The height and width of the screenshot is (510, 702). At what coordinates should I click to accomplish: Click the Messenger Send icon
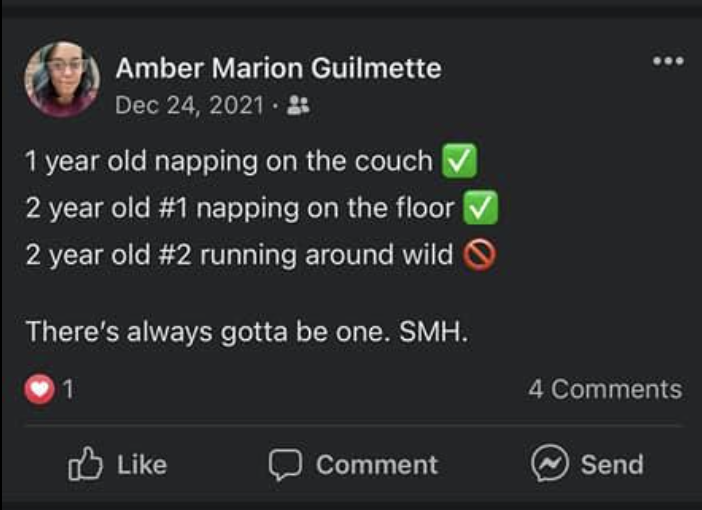[x=549, y=464]
